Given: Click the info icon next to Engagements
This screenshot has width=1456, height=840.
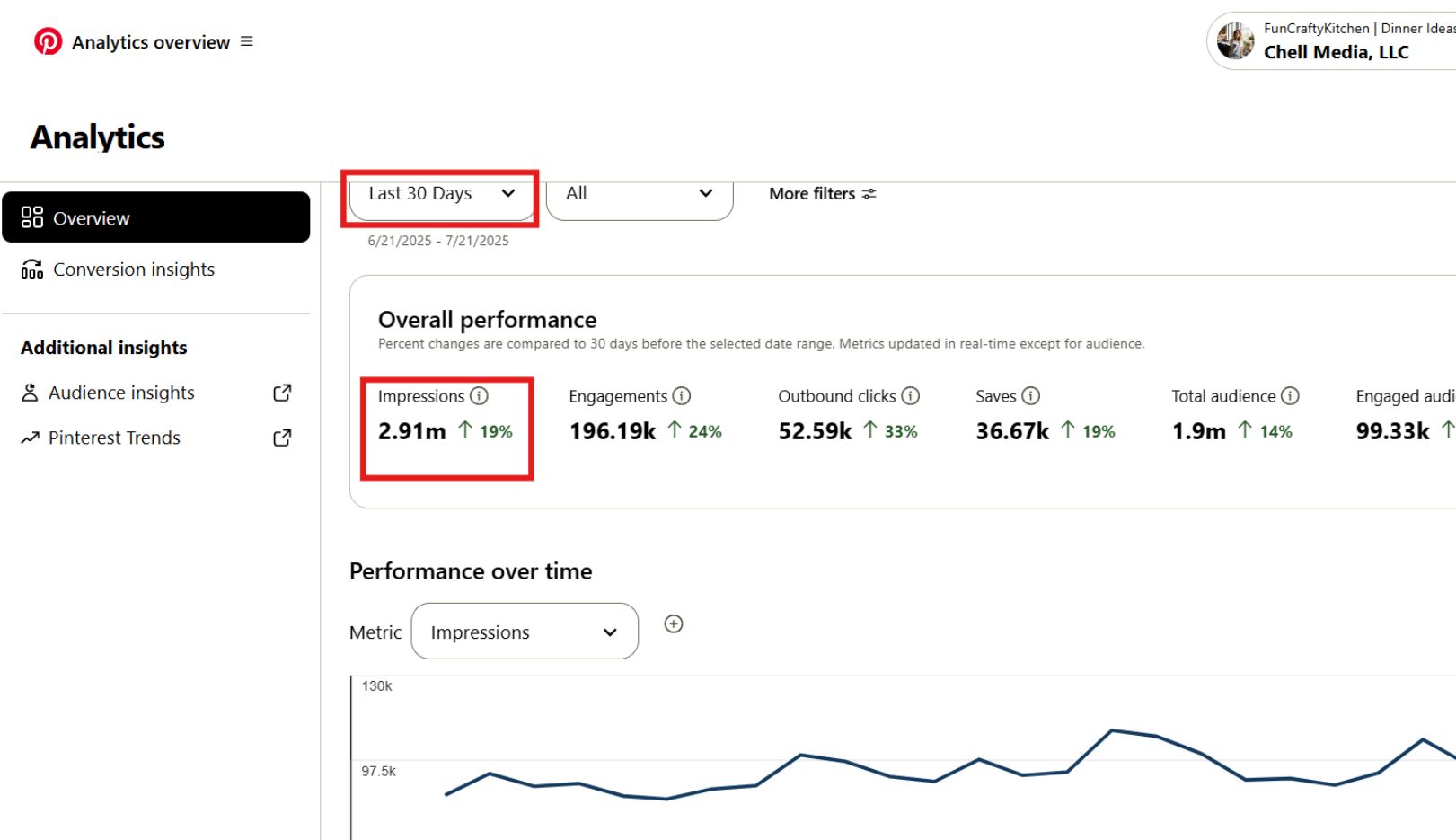Looking at the screenshot, I should coord(682,396).
